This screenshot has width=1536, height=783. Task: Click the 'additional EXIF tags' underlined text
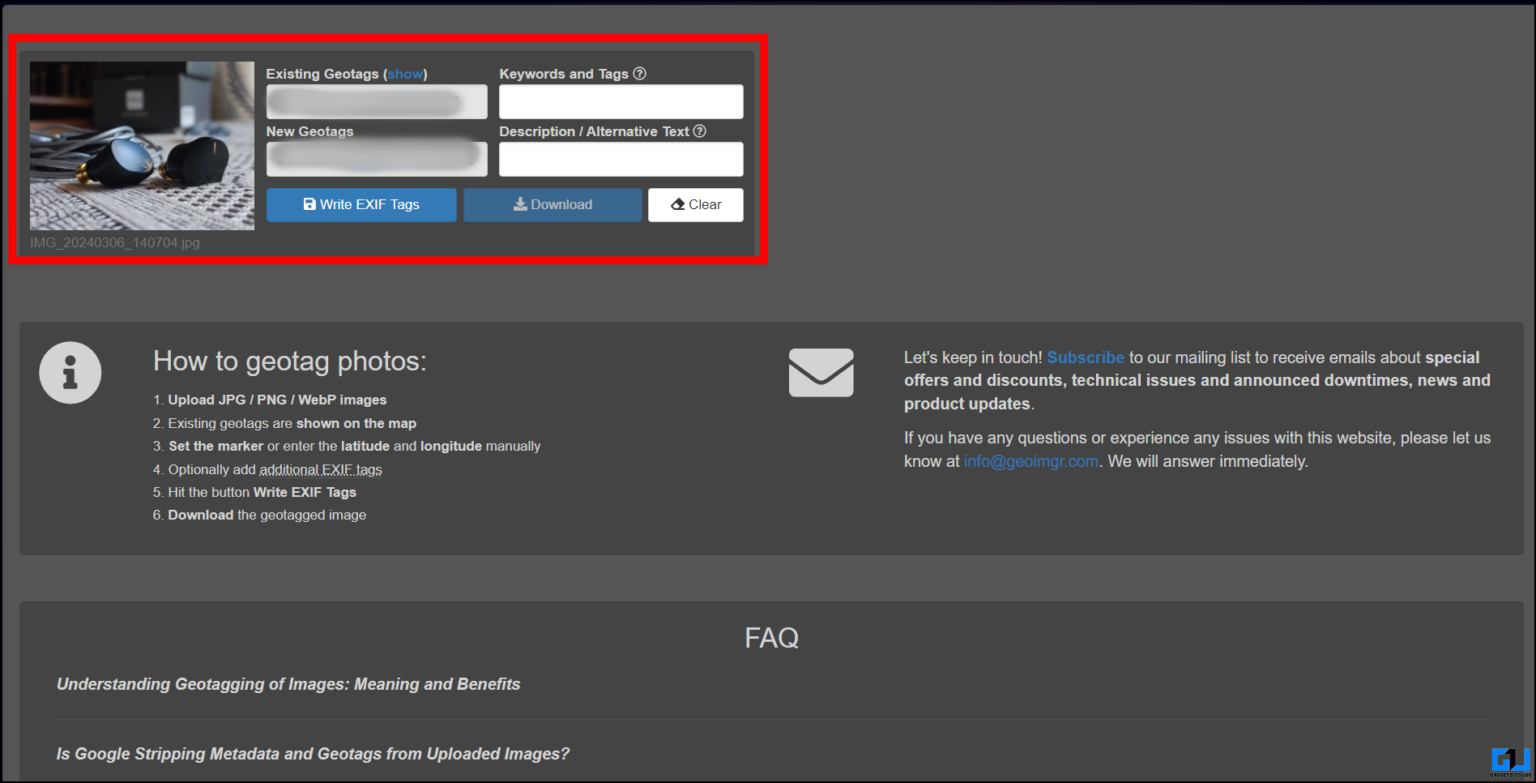coord(320,470)
